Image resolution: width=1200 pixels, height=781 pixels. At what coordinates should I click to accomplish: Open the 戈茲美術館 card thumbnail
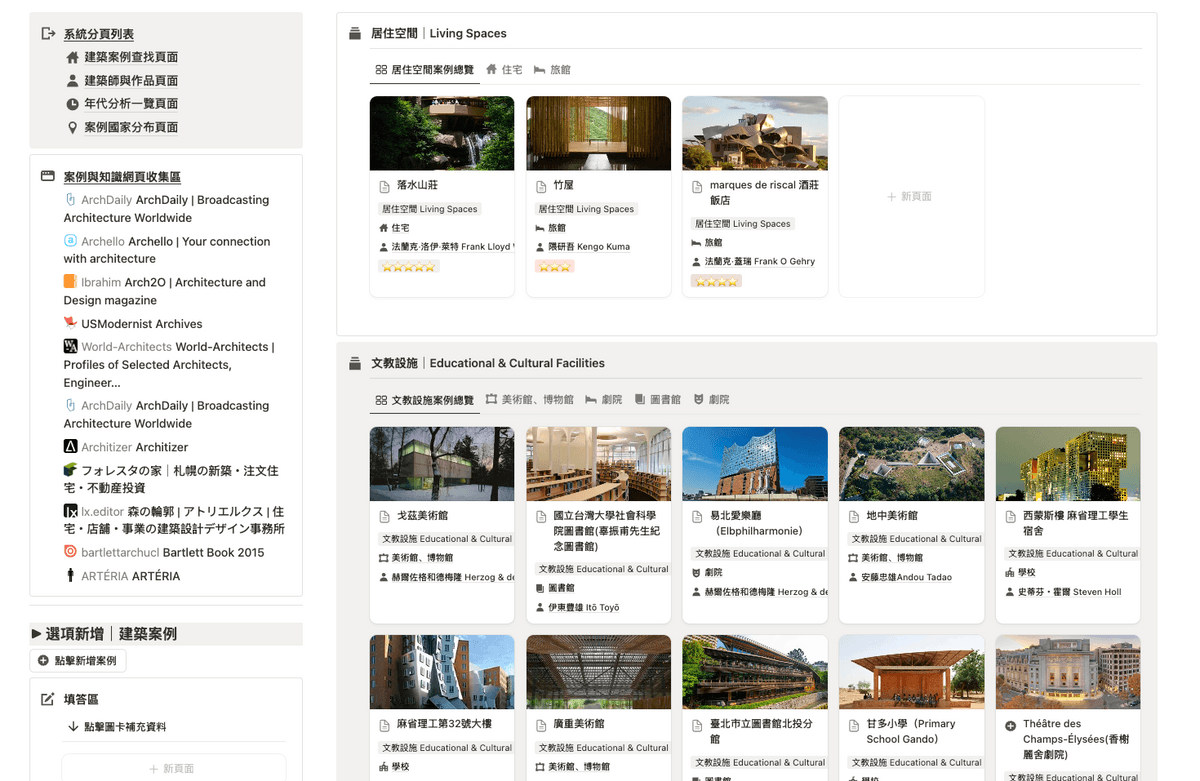click(x=442, y=464)
